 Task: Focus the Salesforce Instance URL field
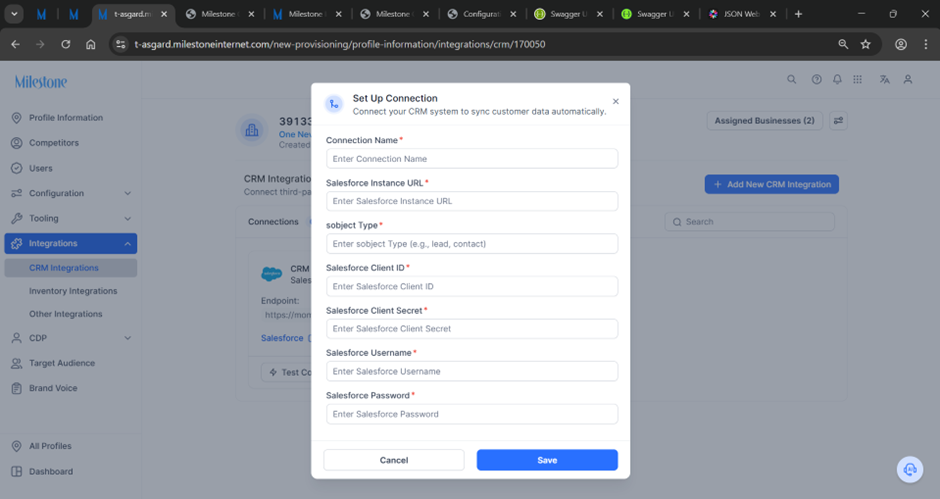point(472,201)
